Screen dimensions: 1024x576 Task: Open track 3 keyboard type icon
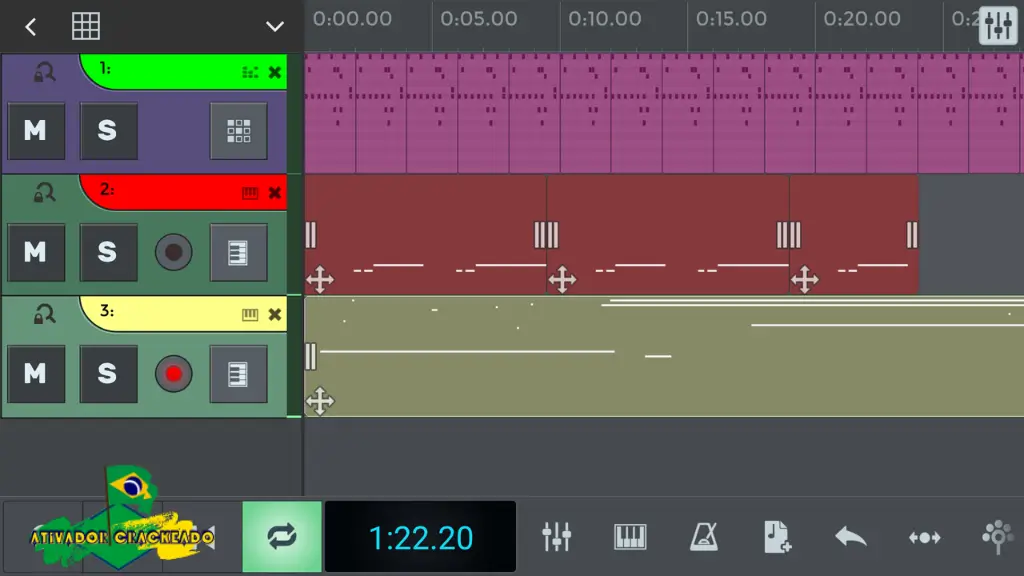pyautogui.click(x=250, y=315)
